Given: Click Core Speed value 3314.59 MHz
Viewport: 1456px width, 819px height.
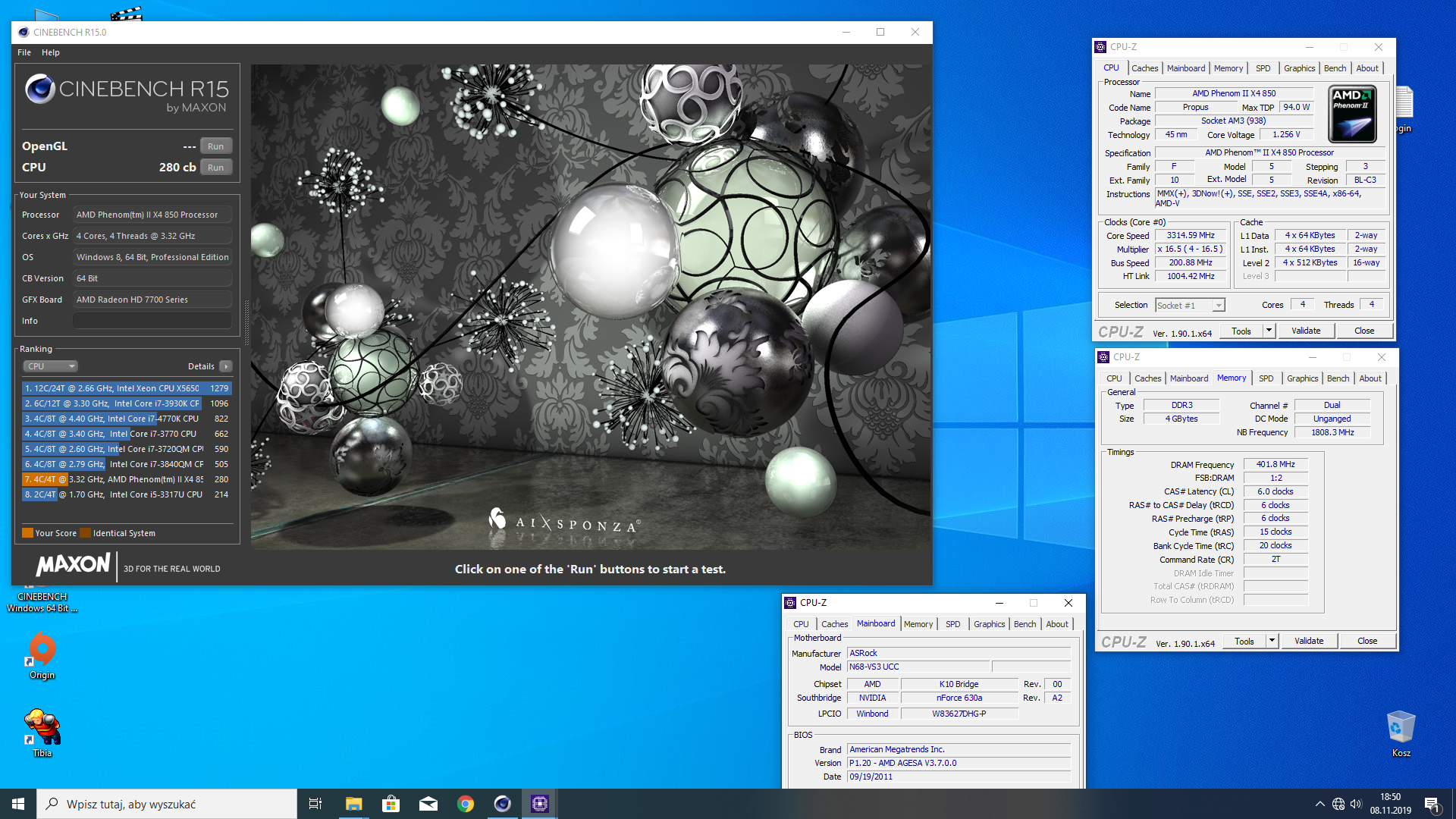Looking at the screenshot, I should pyautogui.click(x=1191, y=236).
